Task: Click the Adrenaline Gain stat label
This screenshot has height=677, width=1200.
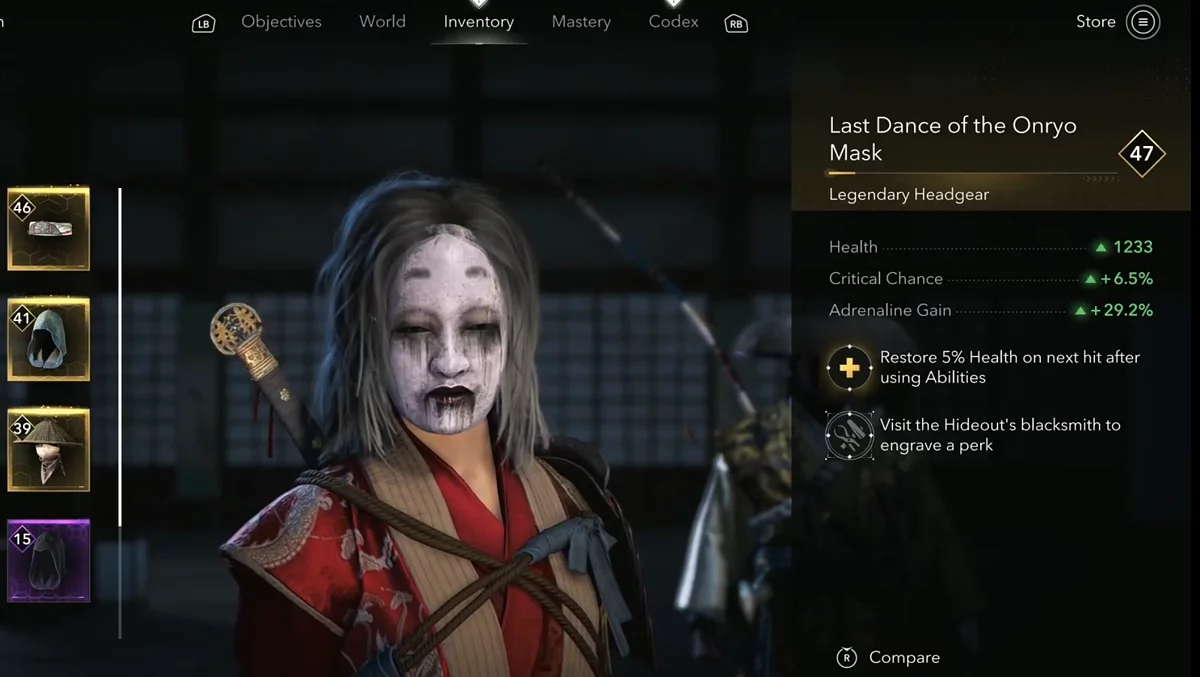Action: click(890, 310)
